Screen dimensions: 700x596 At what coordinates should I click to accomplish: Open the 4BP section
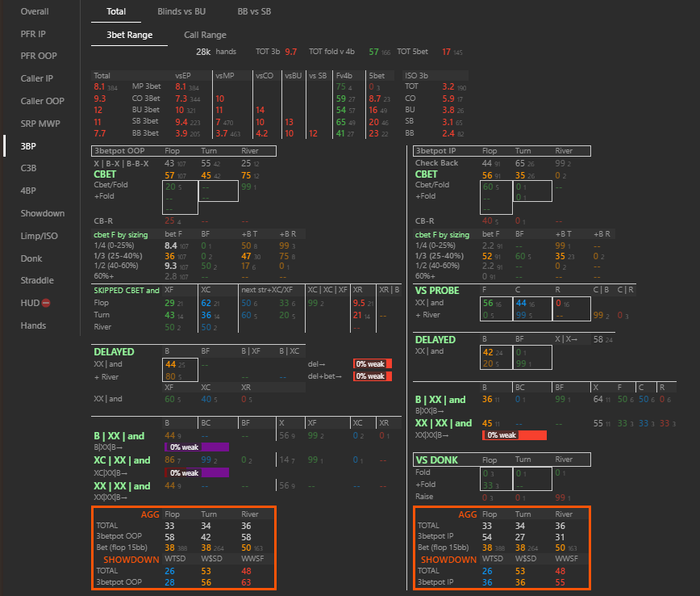tap(28, 191)
